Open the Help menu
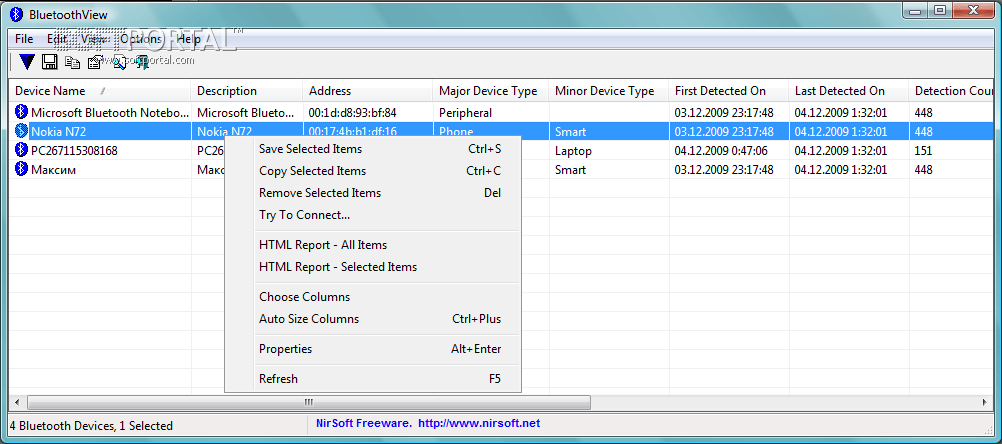1002x444 pixels. [x=189, y=39]
